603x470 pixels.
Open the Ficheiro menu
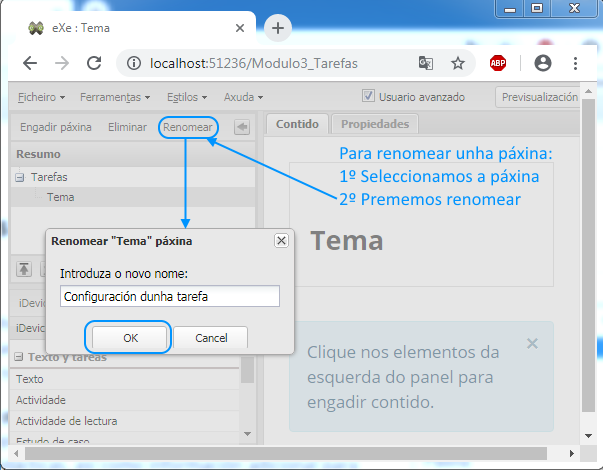(x=41, y=97)
